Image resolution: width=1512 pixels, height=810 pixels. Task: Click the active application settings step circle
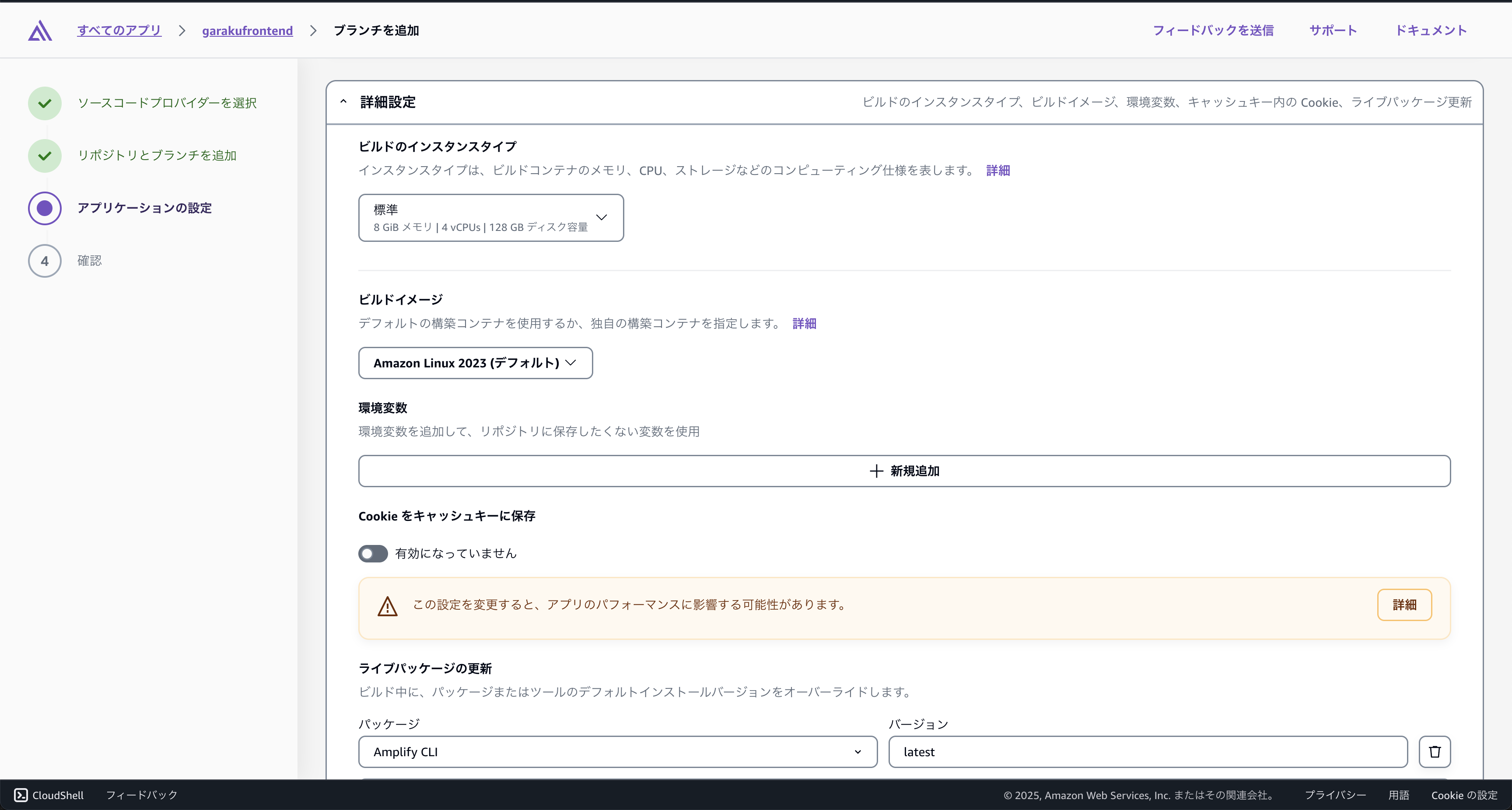(45, 208)
